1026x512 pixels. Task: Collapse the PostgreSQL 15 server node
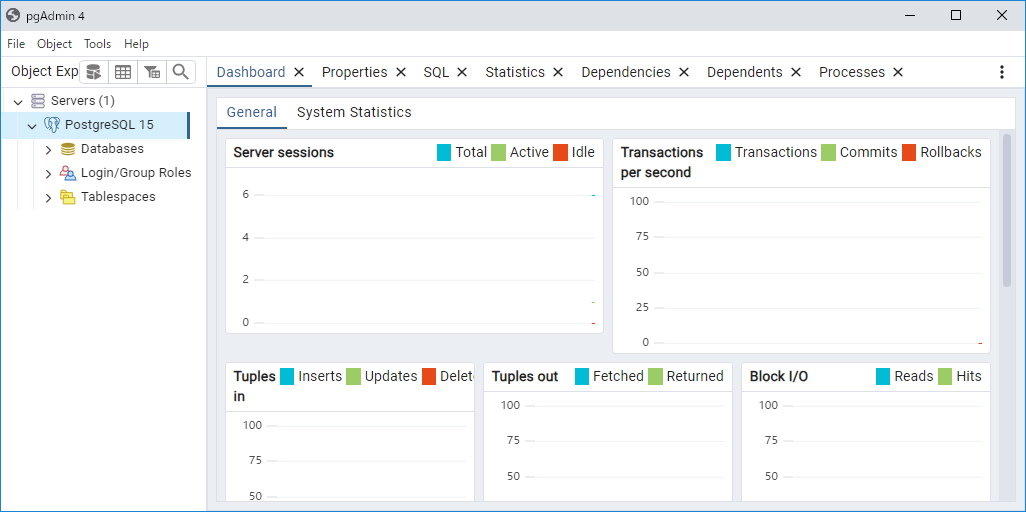(x=32, y=125)
